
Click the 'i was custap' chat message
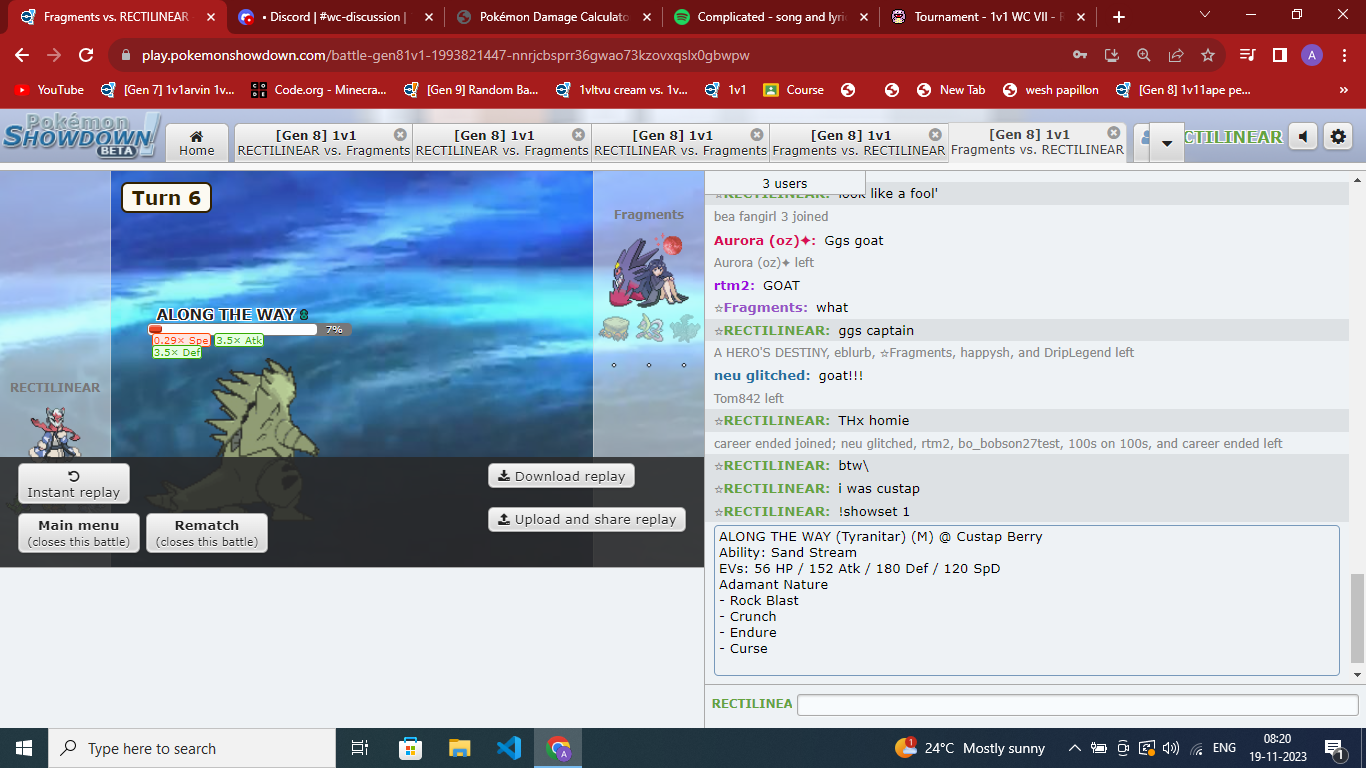point(879,489)
